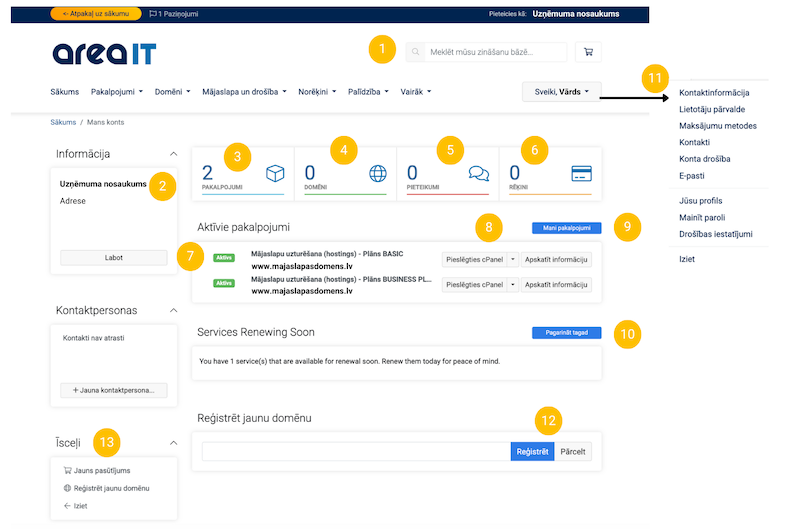The image size is (800, 532).
Task: Click the Mani pakalpojumi button
Action: tap(567, 228)
